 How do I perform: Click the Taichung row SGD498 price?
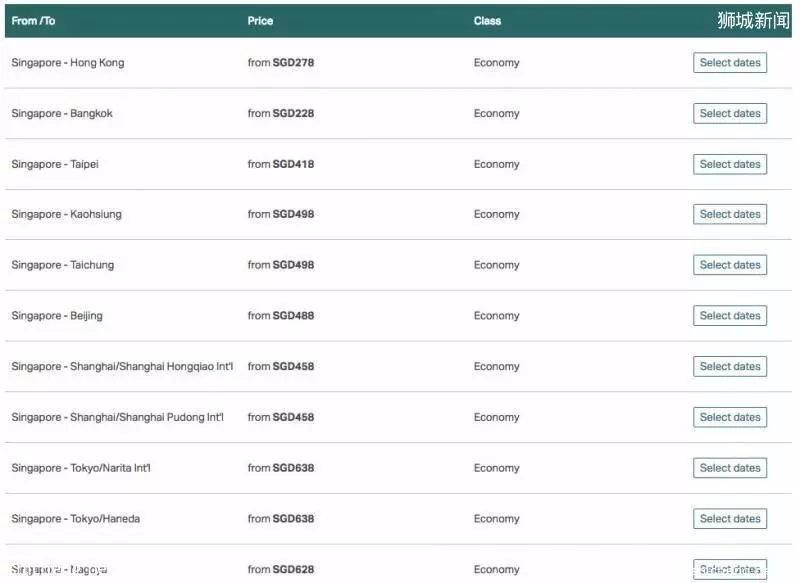(x=281, y=265)
